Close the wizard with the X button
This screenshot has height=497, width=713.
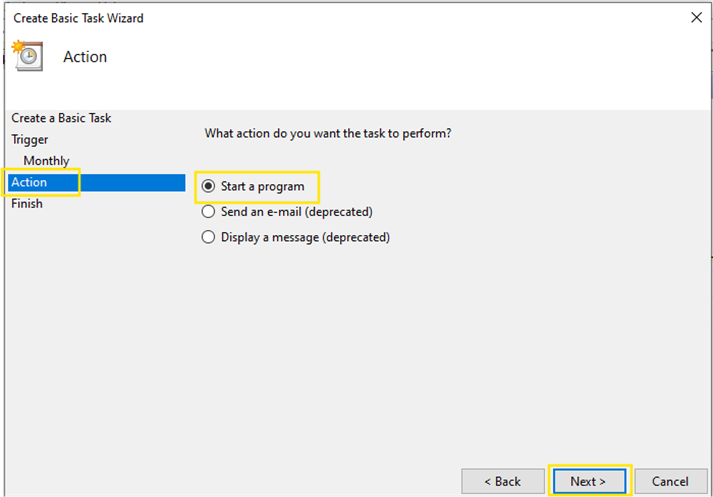pyautogui.click(x=696, y=18)
